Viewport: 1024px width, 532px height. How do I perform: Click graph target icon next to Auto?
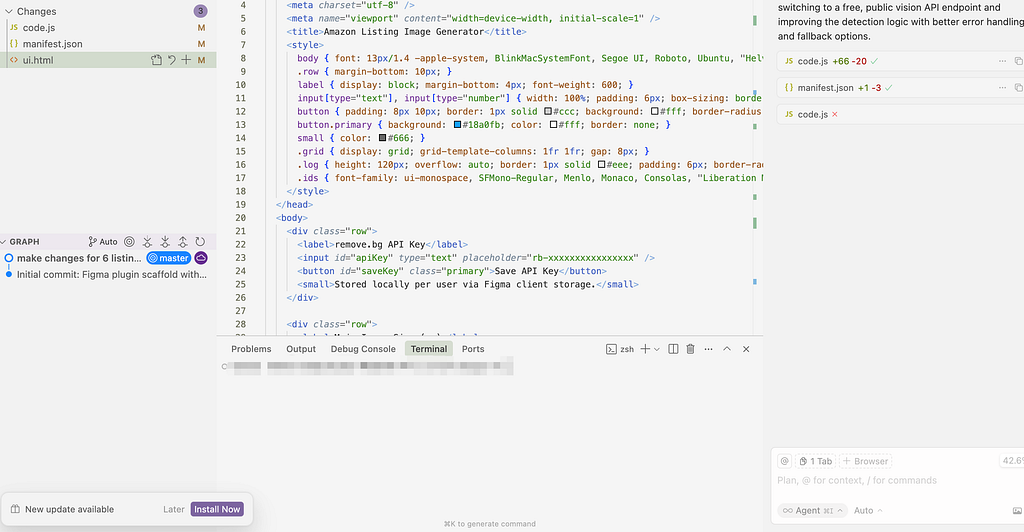point(129,242)
